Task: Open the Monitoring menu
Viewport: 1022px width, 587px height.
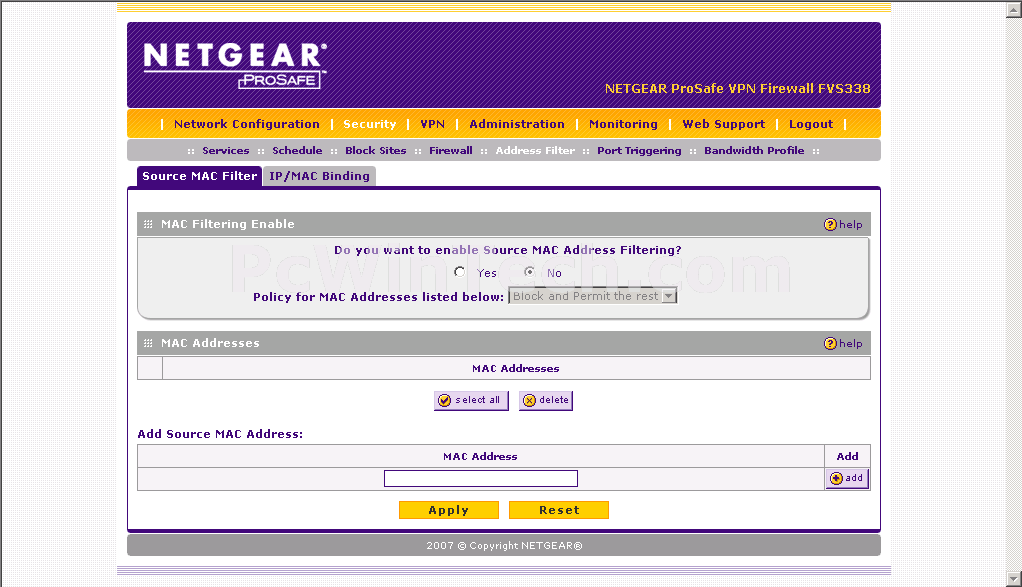Action: [x=623, y=124]
